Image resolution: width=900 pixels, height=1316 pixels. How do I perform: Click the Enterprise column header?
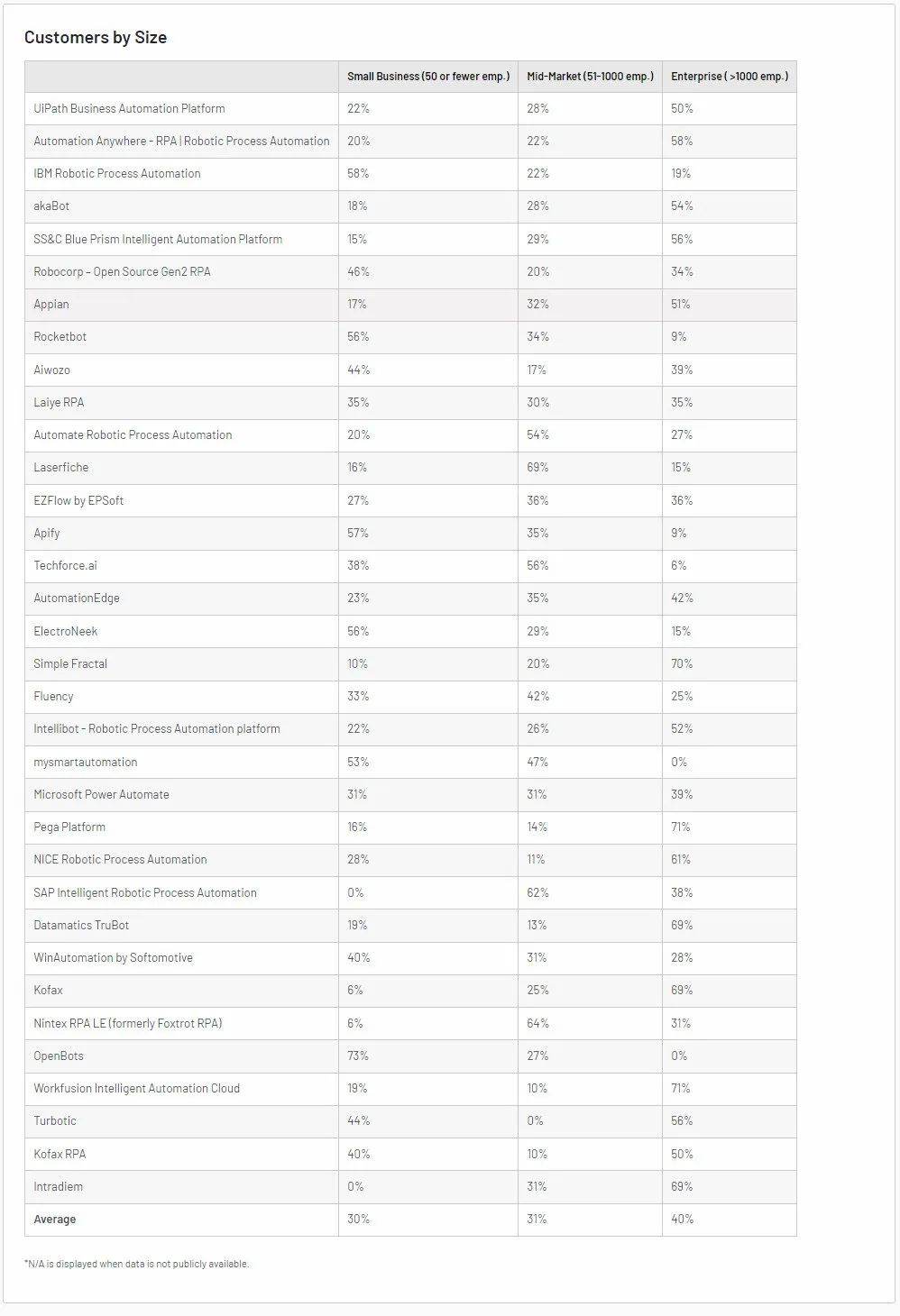(730, 77)
